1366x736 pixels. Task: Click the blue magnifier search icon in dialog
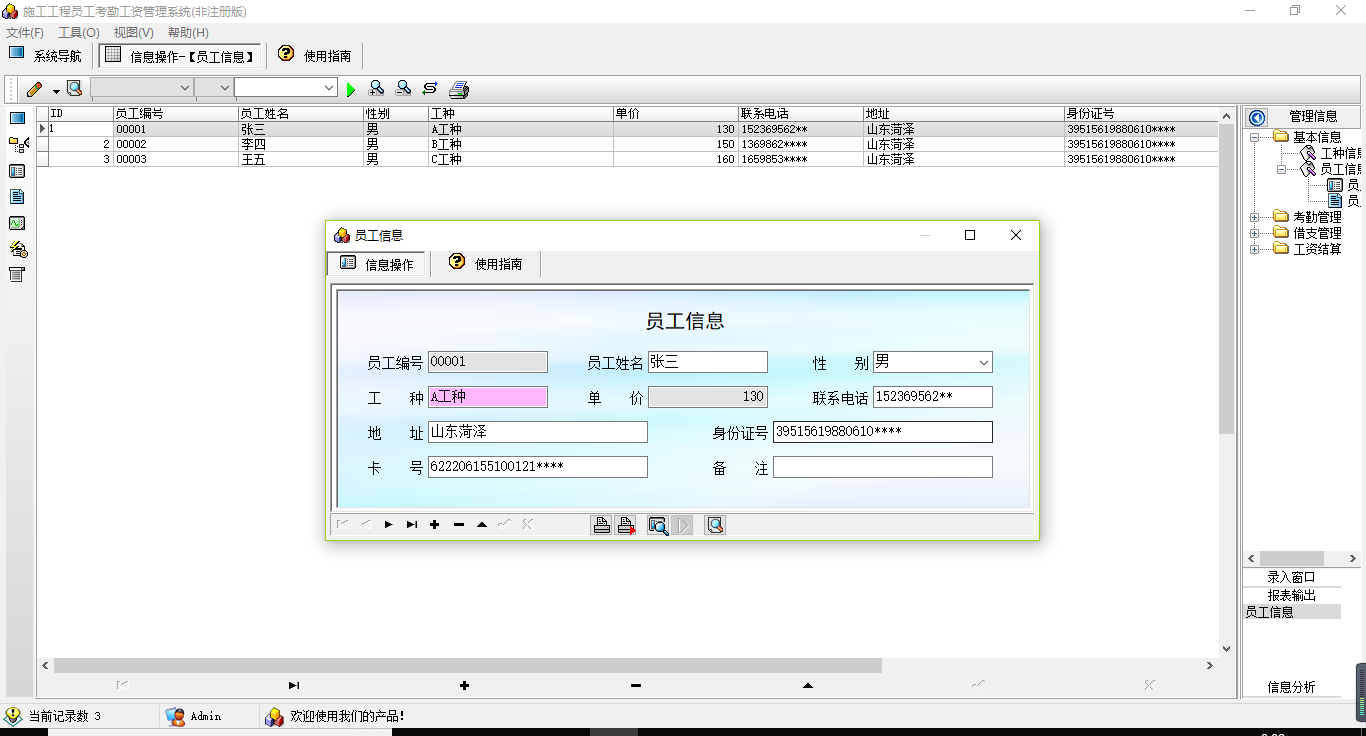pos(658,525)
